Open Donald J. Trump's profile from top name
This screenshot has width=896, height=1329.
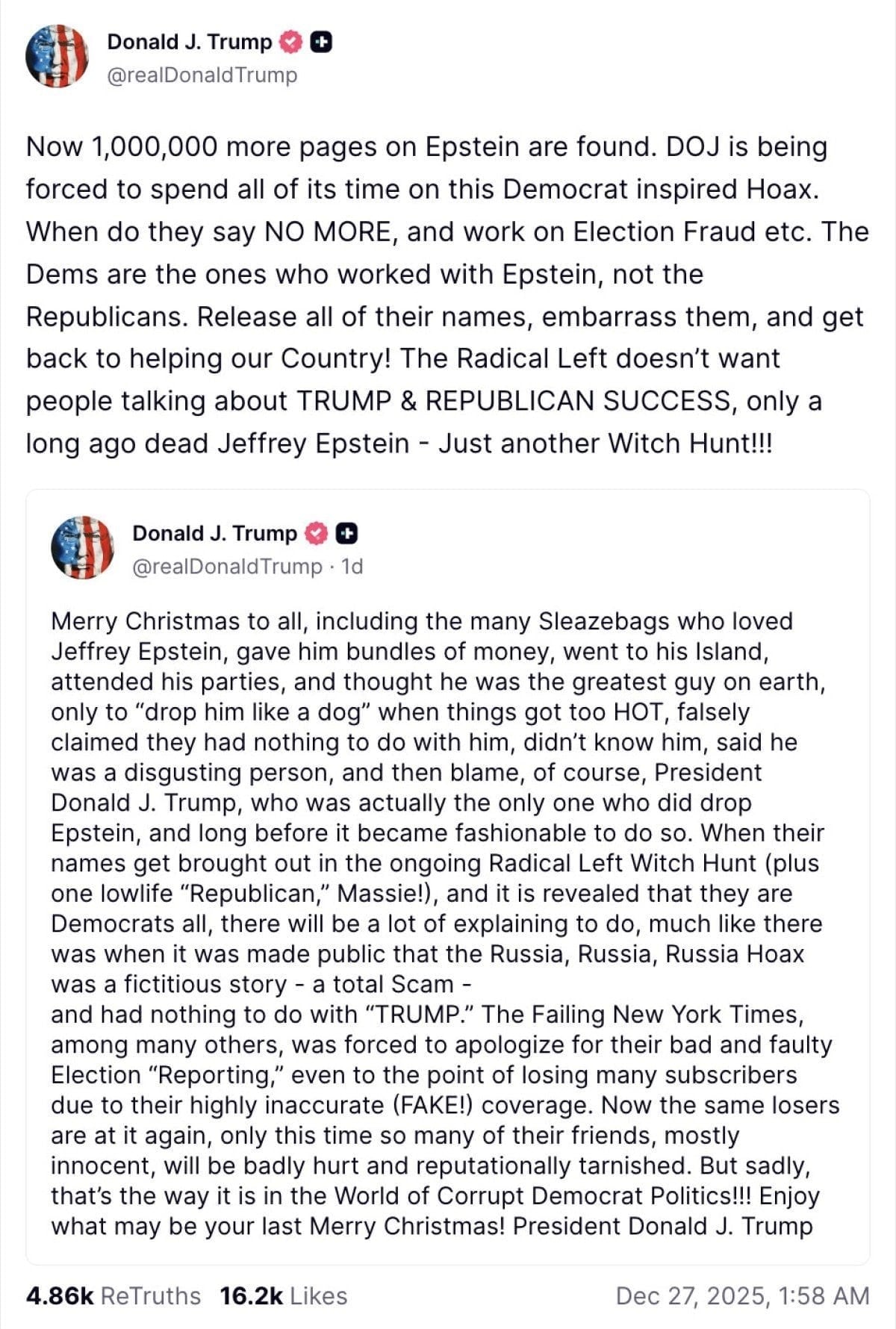[x=190, y=42]
